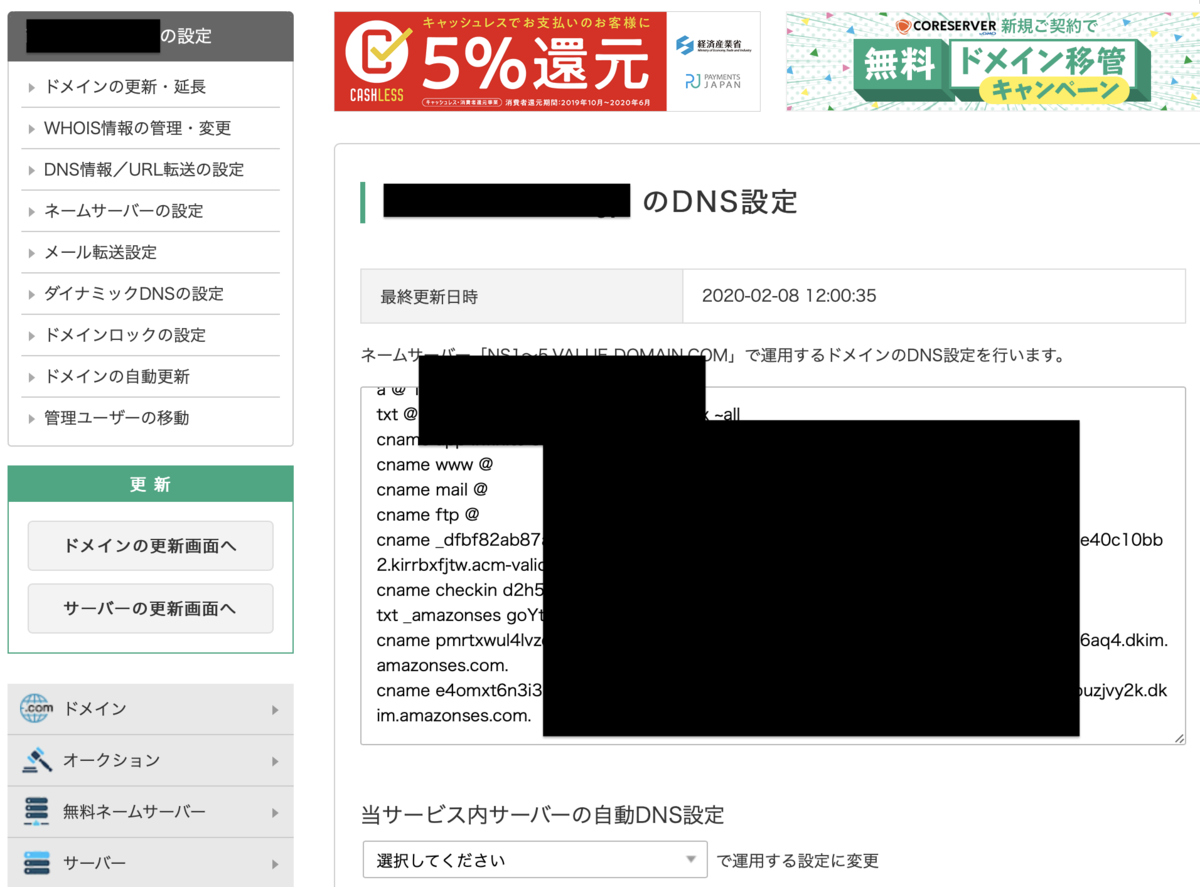
Task: Click the 更新 panel header
Action: coord(150,484)
